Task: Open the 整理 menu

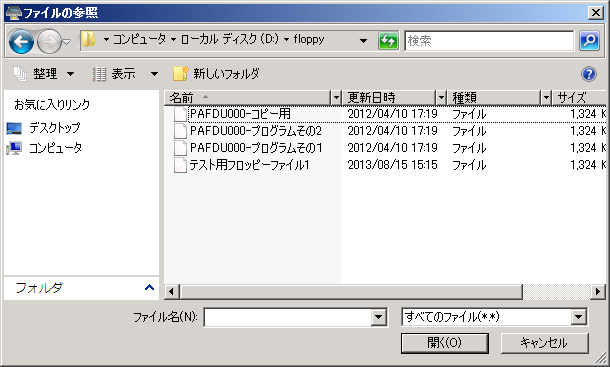Action: point(44,74)
